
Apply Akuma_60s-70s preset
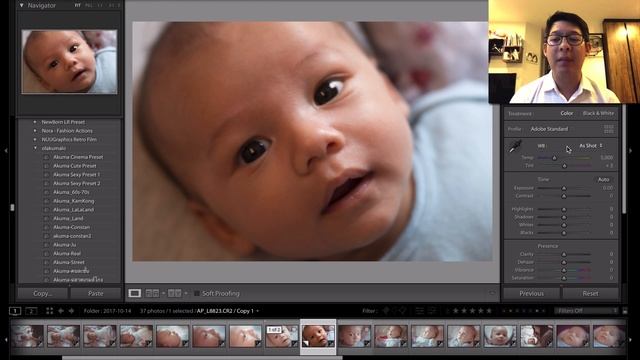(x=71, y=192)
